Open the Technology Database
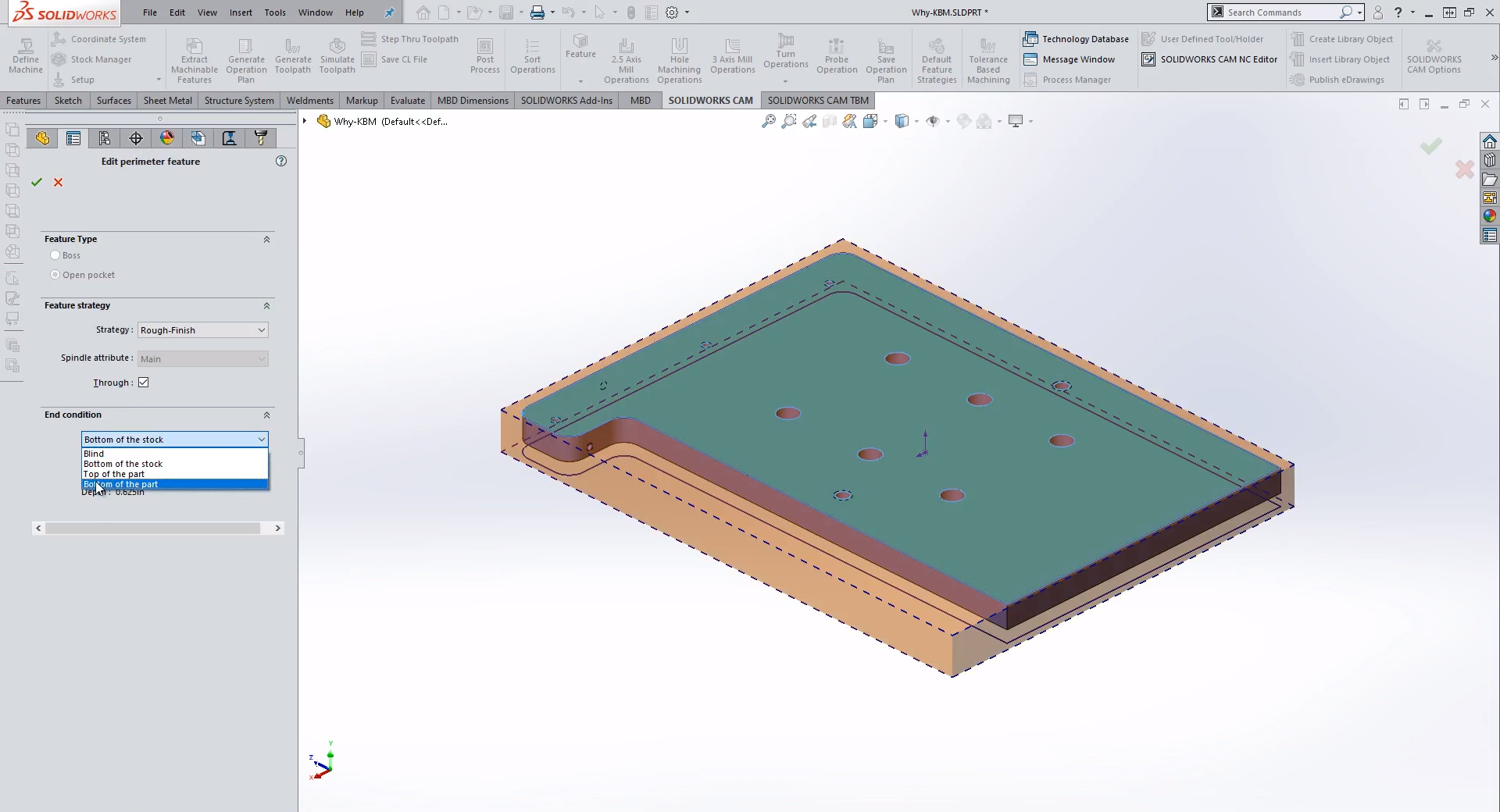Screen dimensions: 1500x812 click(x=1076, y=39)
